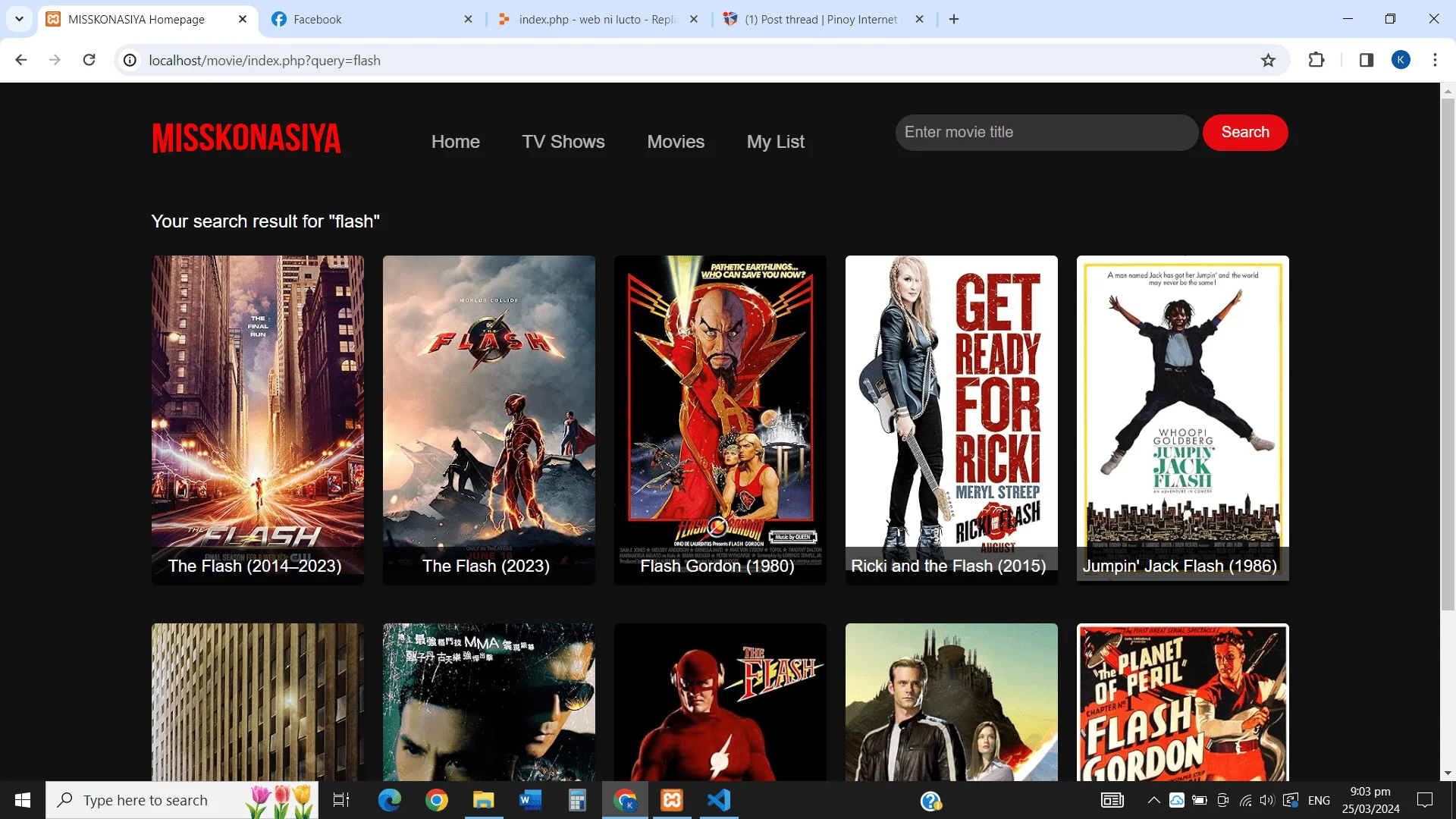Open the Movies section
This screenshot has width=1456, height=819.
pyautogui.click(x=676, y=142)
